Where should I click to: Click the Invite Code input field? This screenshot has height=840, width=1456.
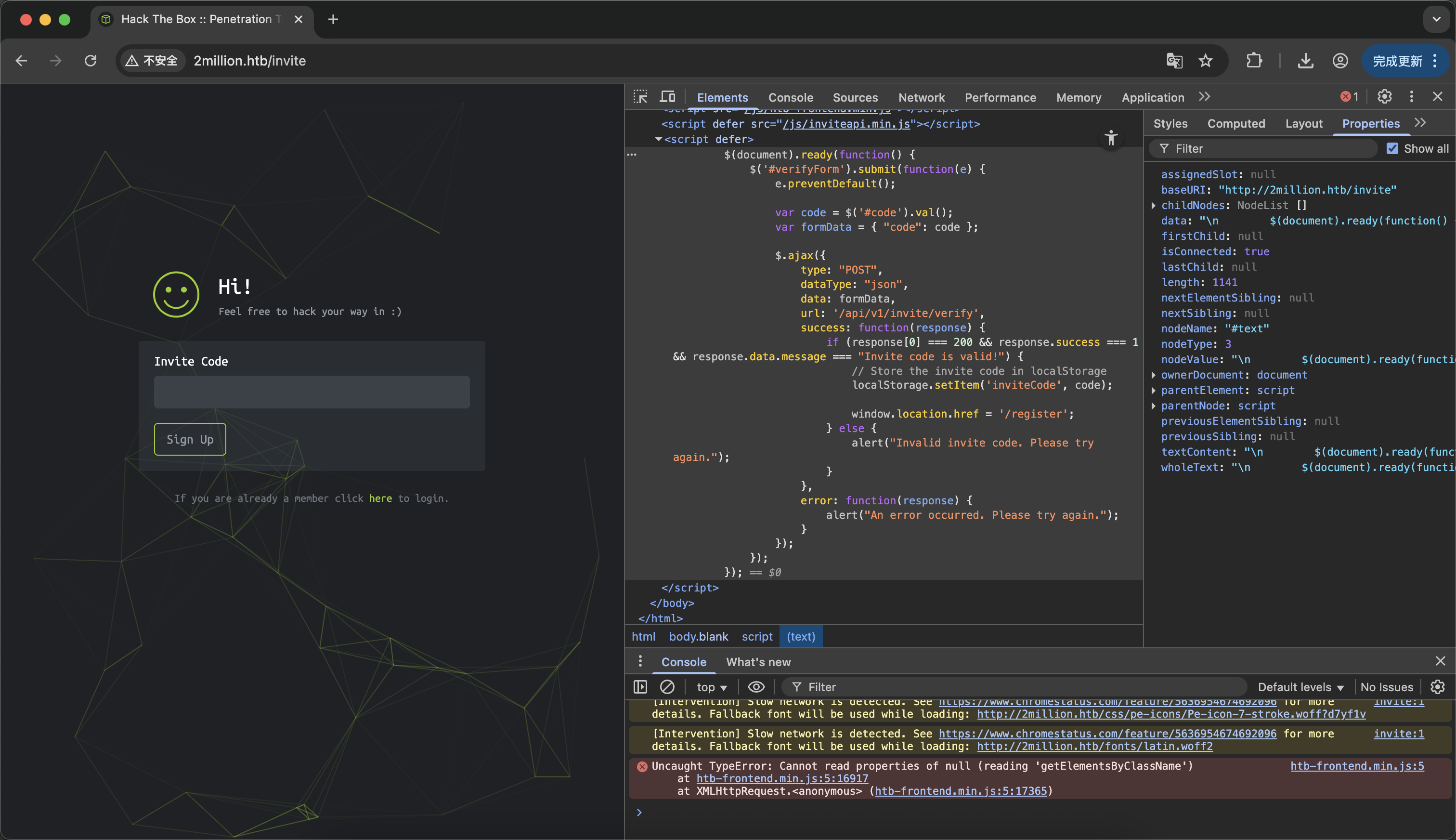(312, 393)
